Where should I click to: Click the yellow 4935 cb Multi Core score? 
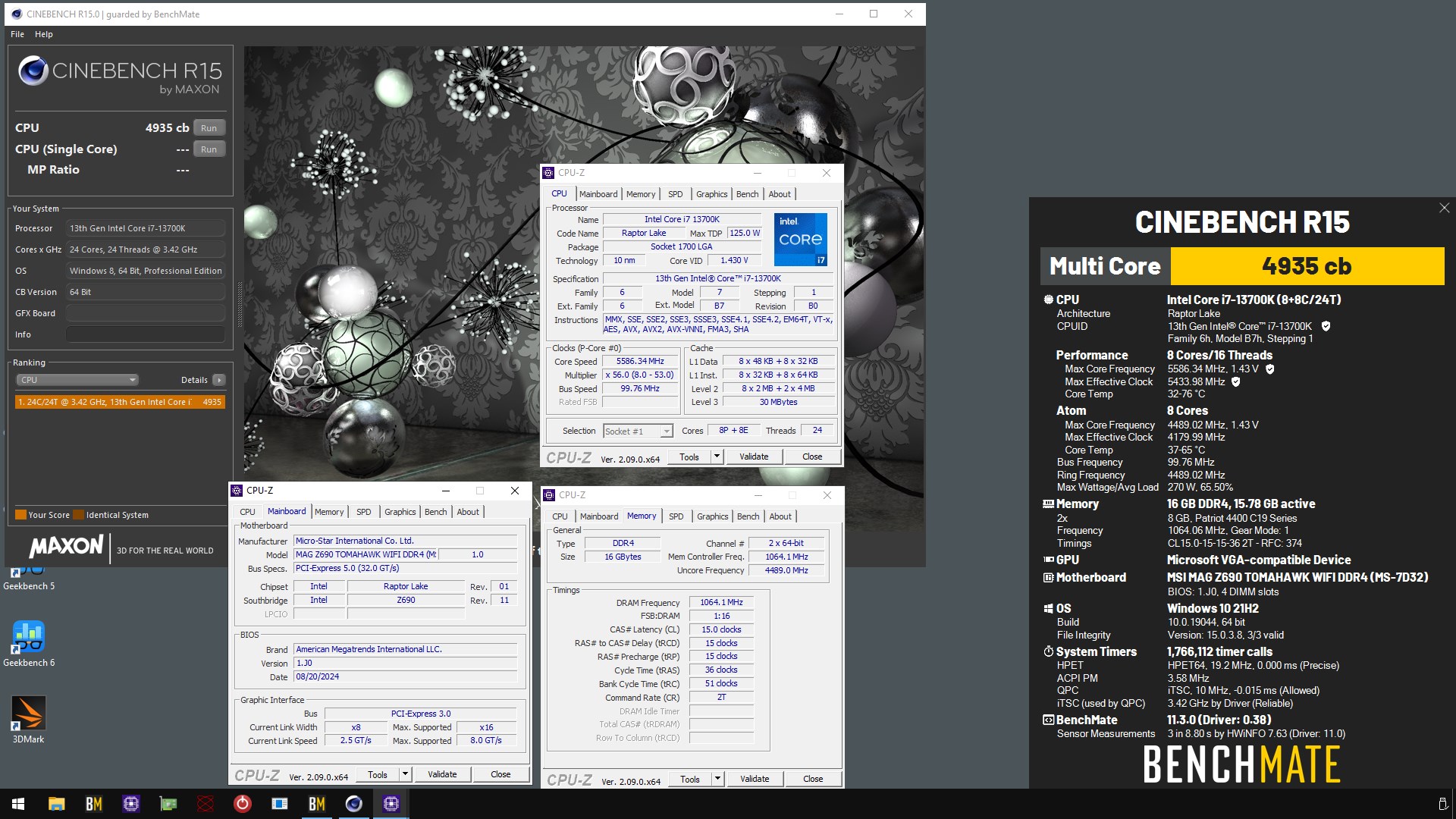[1307, 266]
